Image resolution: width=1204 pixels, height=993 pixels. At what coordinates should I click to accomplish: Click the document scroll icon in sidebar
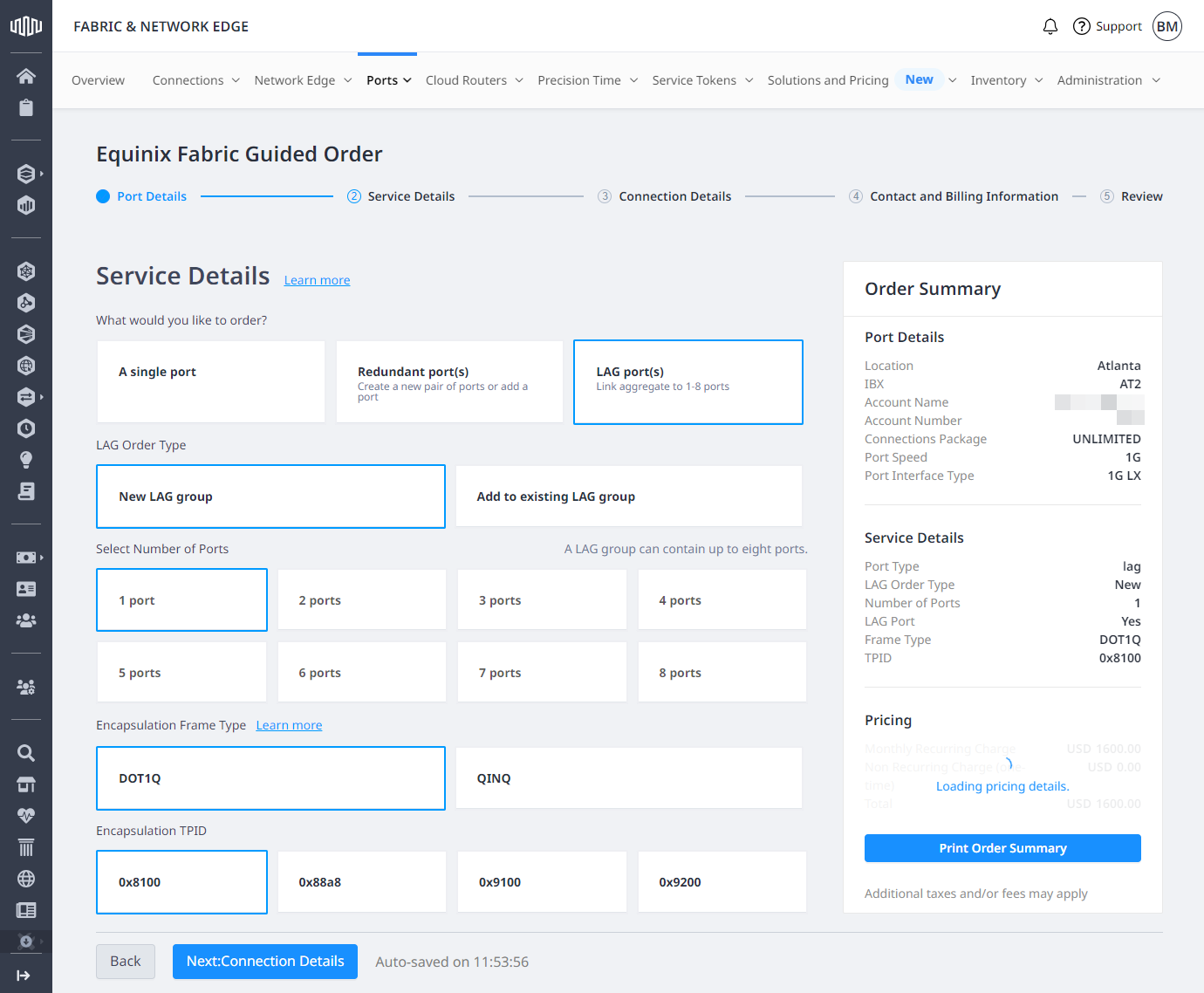pyautogui.click(x=26, y=491)
